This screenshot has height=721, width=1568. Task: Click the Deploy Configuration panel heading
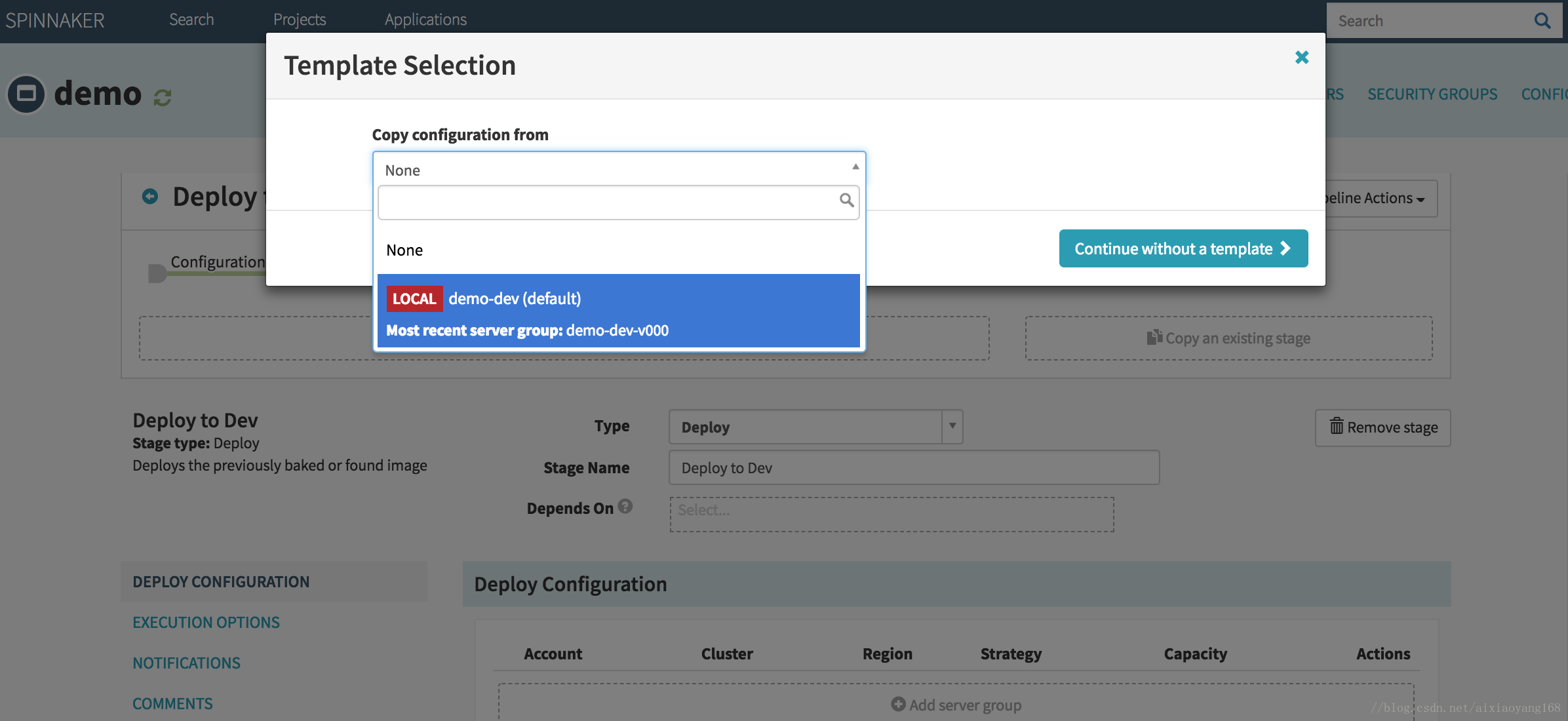pos(570,584)
